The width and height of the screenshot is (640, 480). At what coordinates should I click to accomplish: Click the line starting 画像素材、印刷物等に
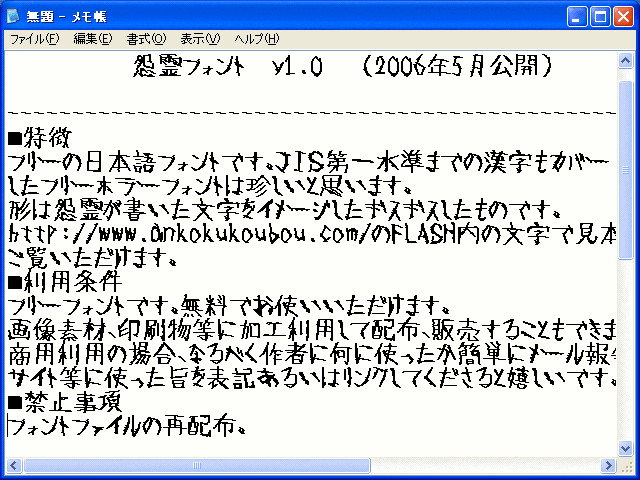point(312,329)
